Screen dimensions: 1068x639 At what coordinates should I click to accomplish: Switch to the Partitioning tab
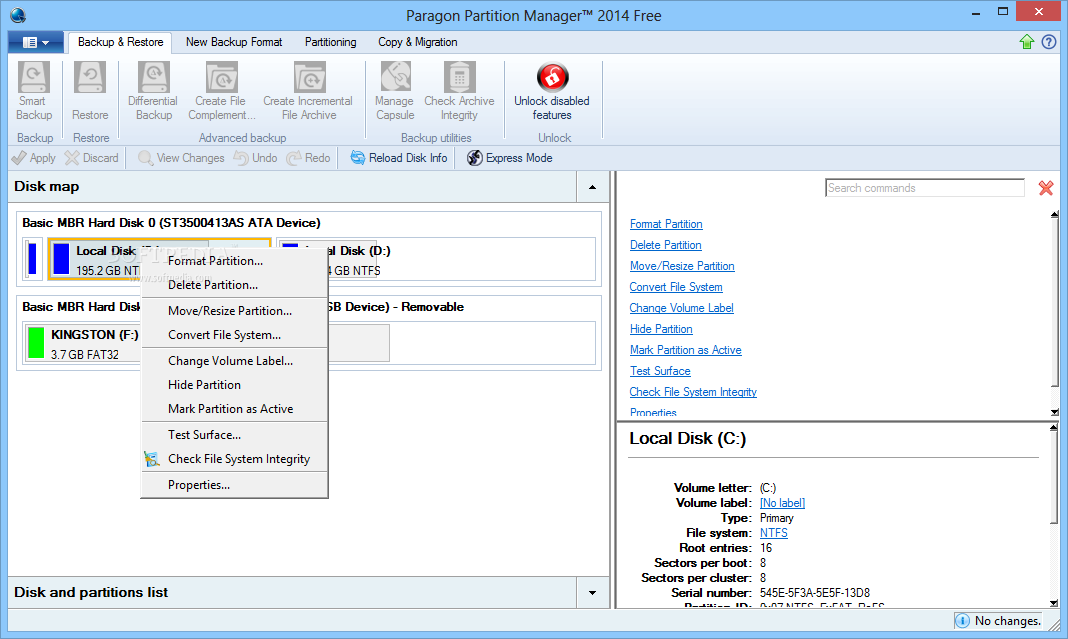click(x=330, y=42)
